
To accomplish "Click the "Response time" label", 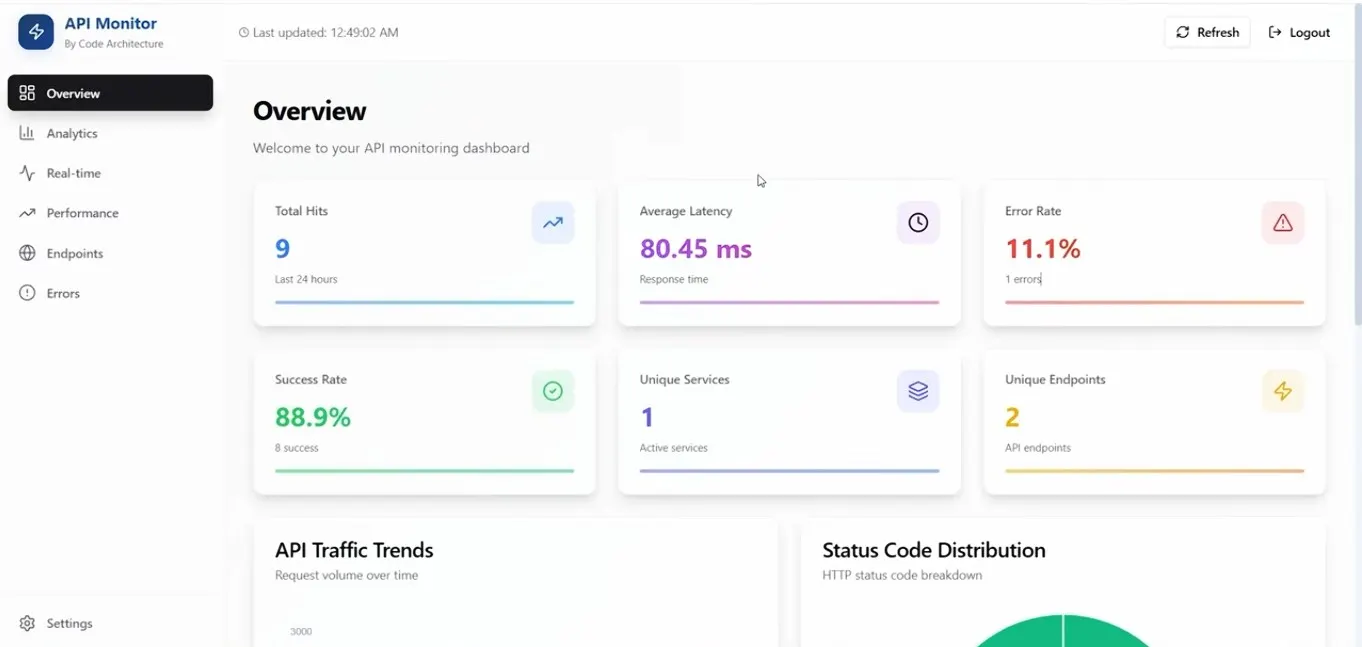I will tap(674, 279).
